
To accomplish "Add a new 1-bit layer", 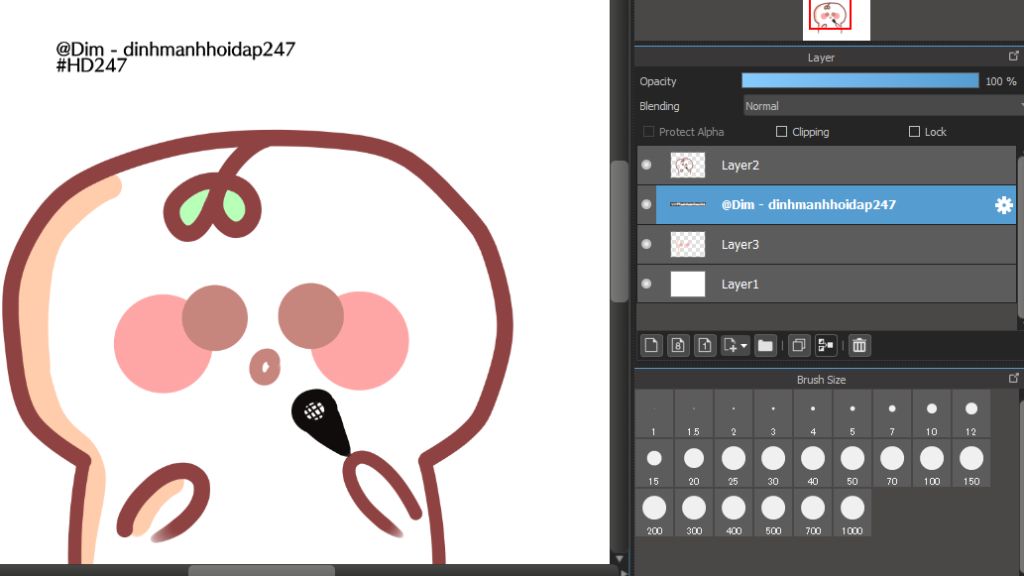I will 705,345.
